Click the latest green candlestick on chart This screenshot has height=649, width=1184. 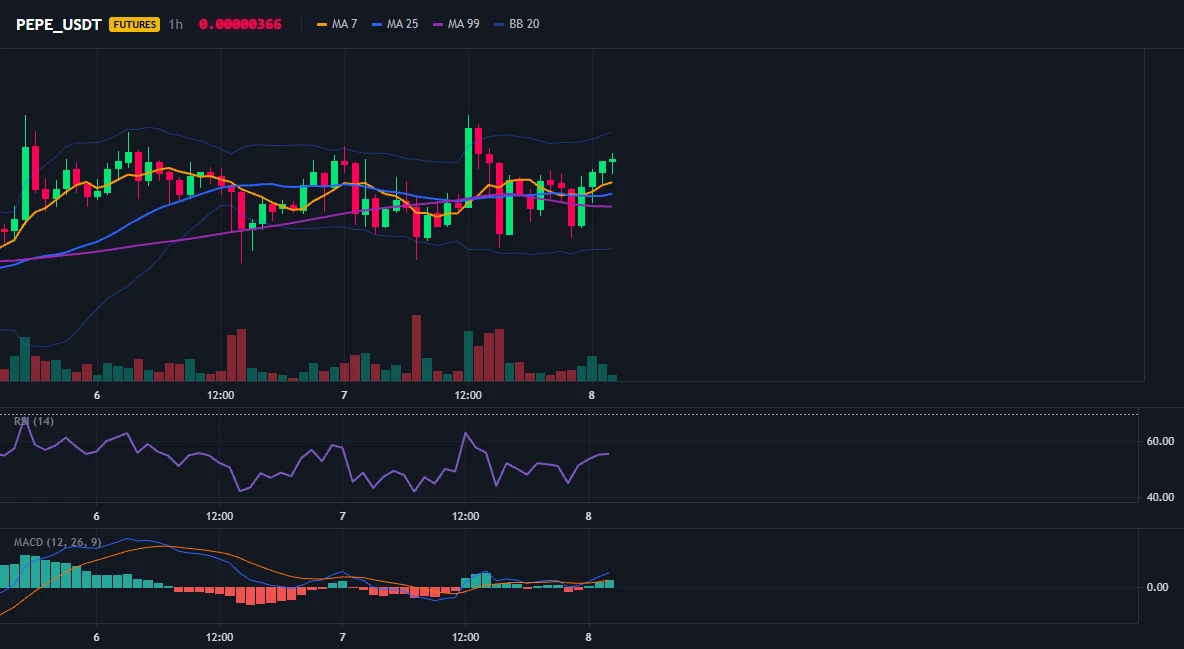[x=612, y=160]
